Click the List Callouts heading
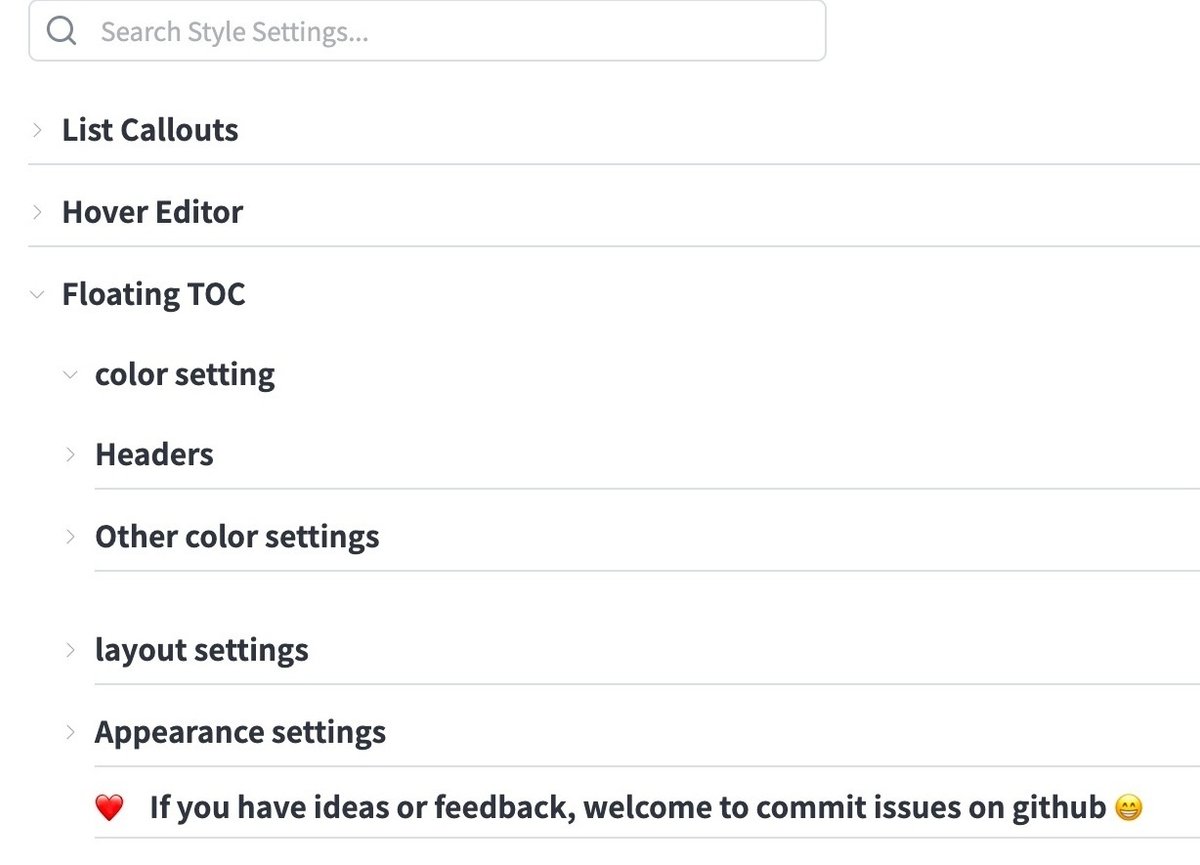This screenshot has height=865, width=1200. click(150, 130)
